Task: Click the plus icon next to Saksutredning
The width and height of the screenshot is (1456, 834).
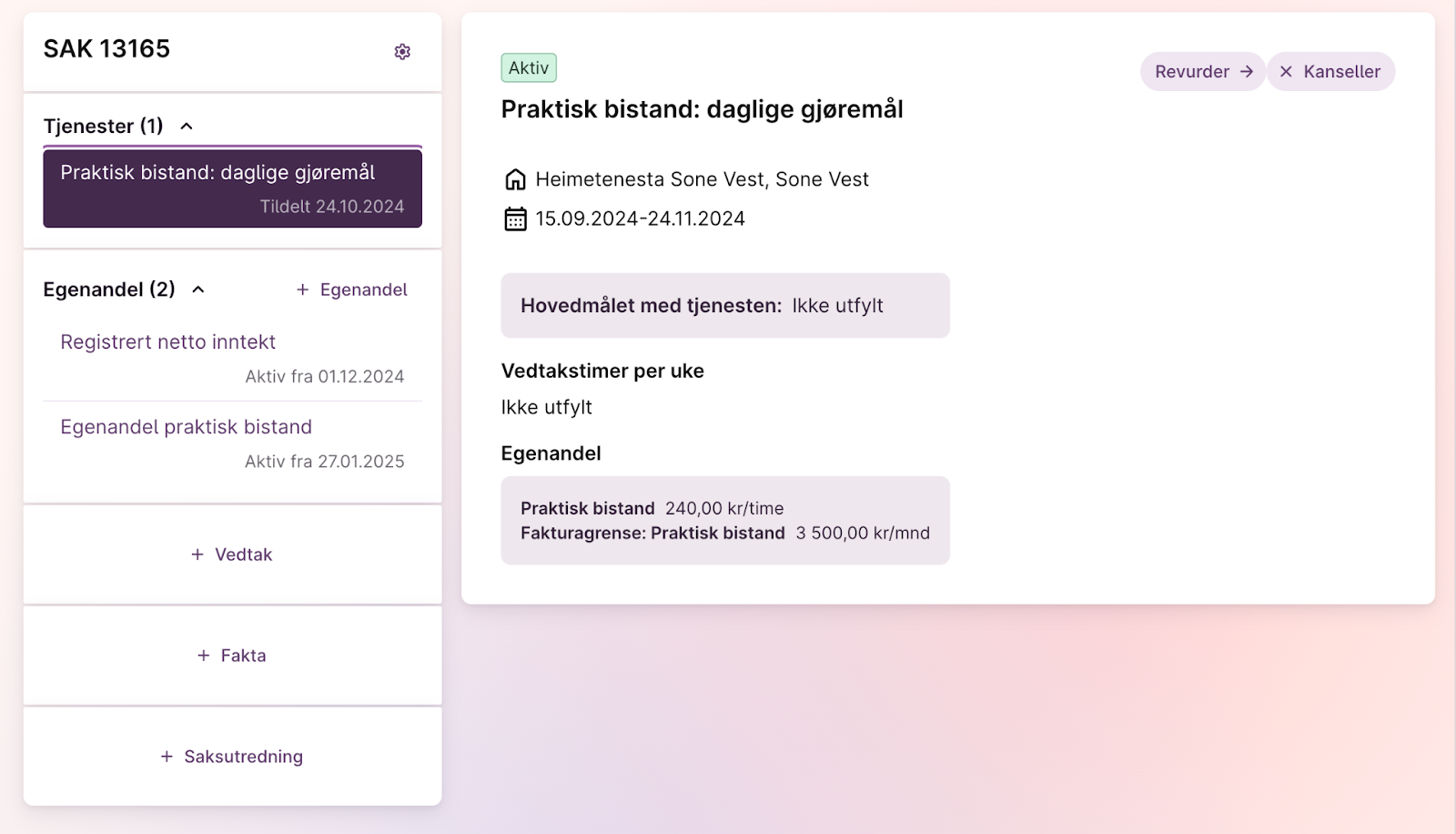Action: tap(167, 757)
